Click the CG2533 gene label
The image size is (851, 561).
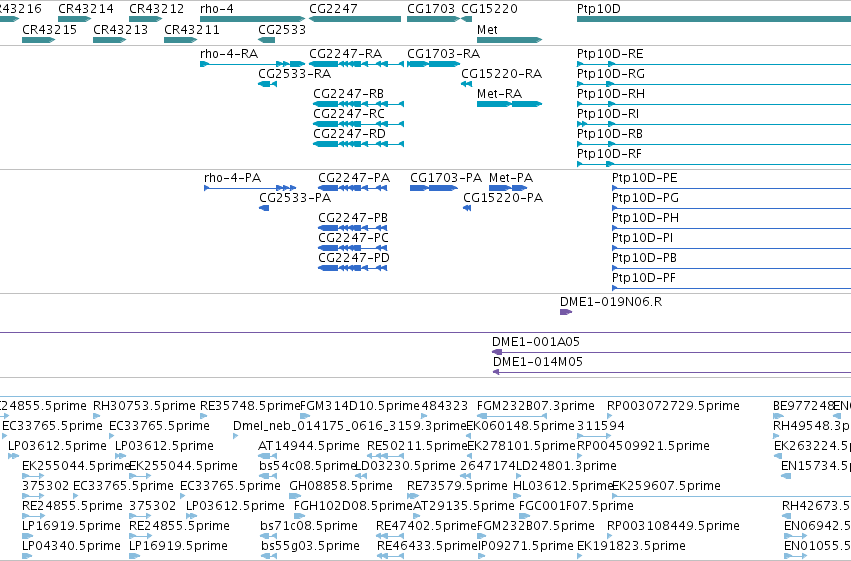(x=282, y=29)
